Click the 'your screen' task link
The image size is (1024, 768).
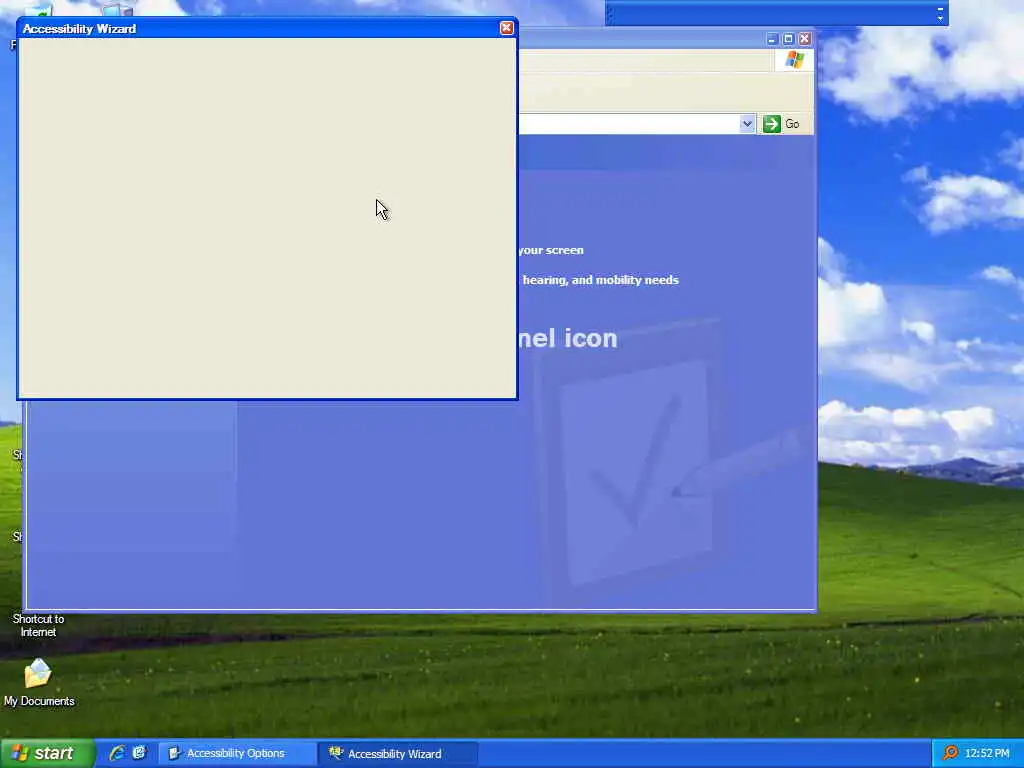tap(551, 250)
